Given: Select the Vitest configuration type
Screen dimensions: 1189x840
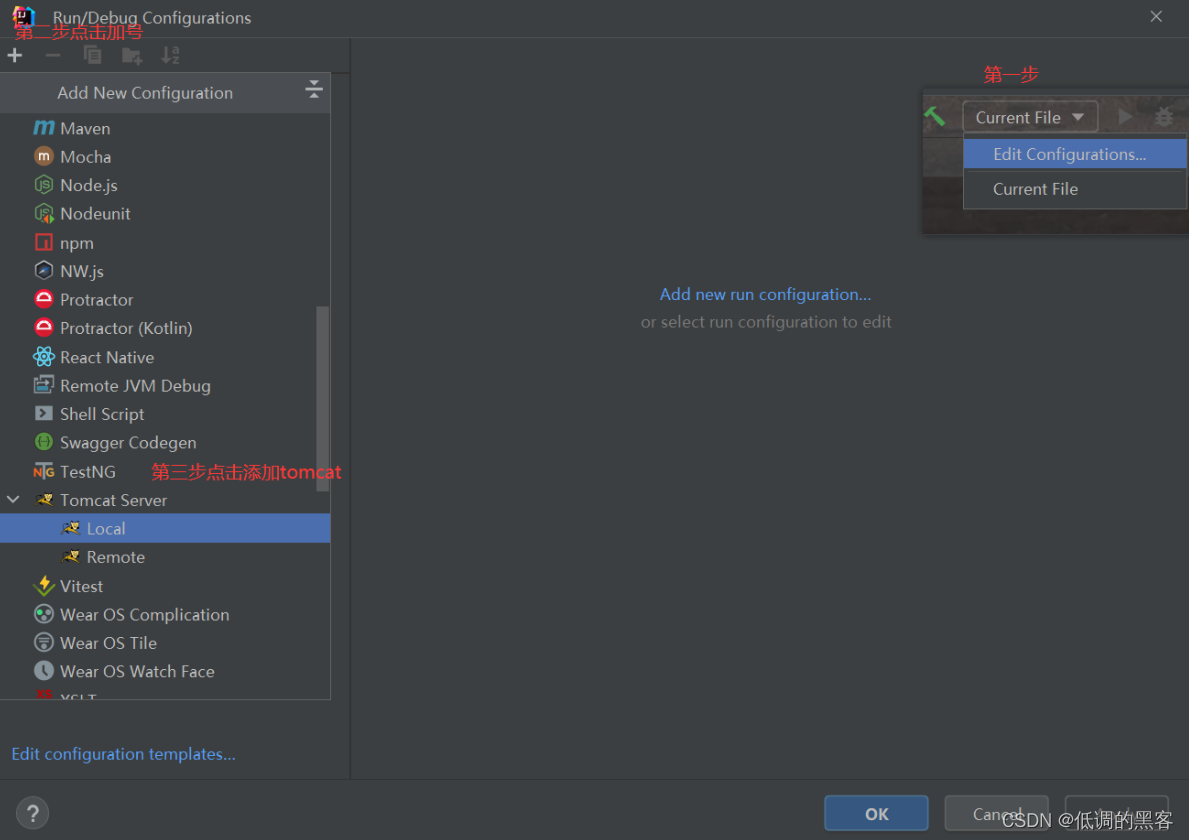Looking at the screenshot, I should point(165,586).
